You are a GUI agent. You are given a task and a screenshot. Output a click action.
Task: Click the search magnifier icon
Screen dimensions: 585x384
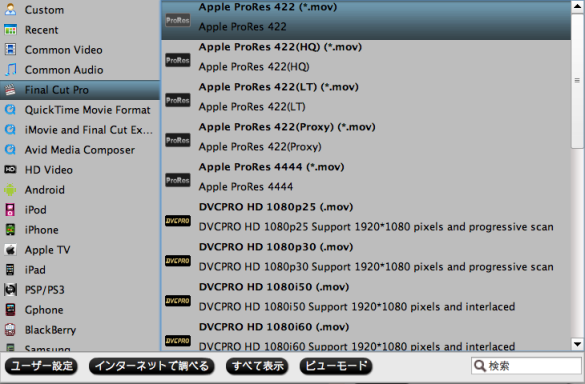coord(480,366)
